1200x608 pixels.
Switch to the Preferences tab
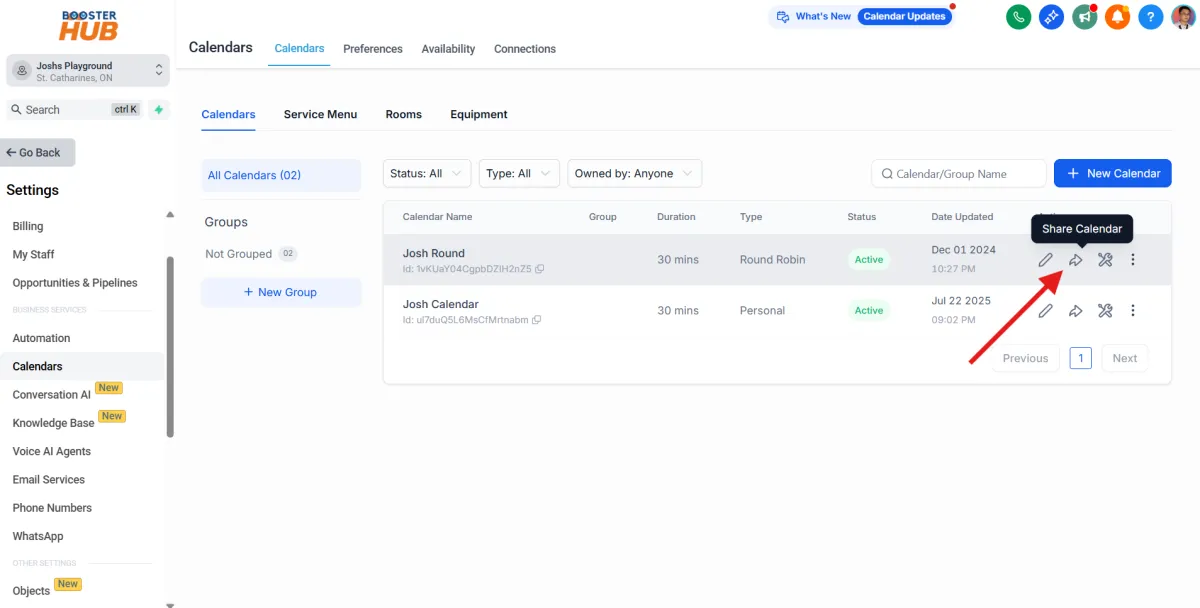372,48
